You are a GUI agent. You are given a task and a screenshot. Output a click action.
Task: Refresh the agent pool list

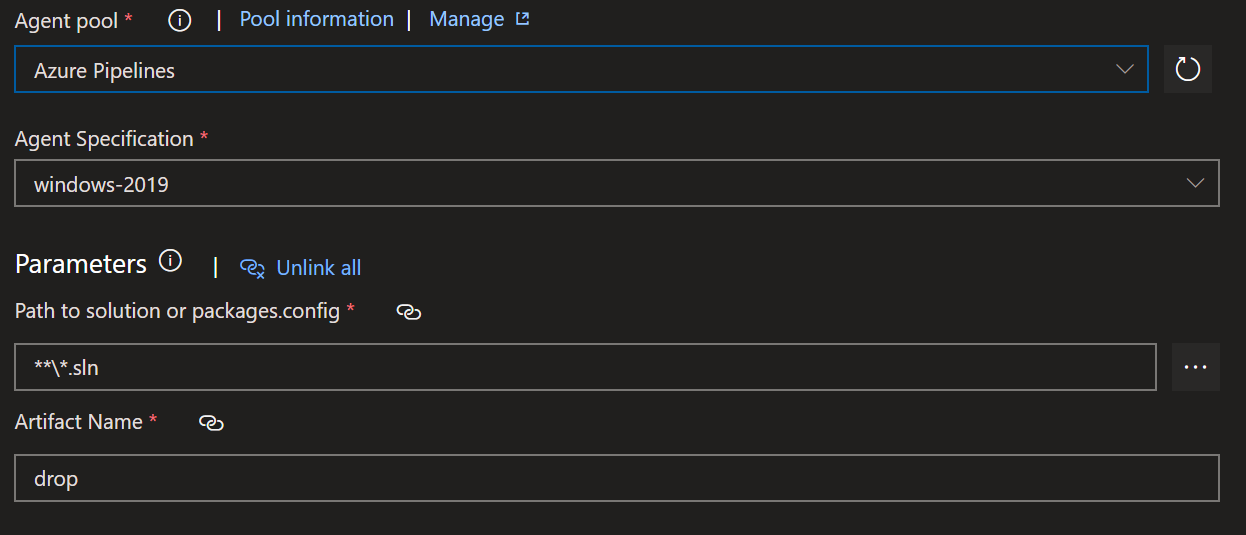click(x=1187, y=69)
